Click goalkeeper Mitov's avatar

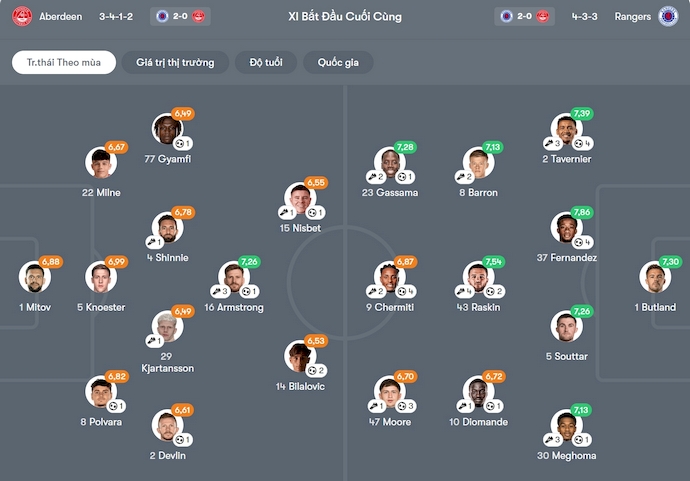pos(33,277)
